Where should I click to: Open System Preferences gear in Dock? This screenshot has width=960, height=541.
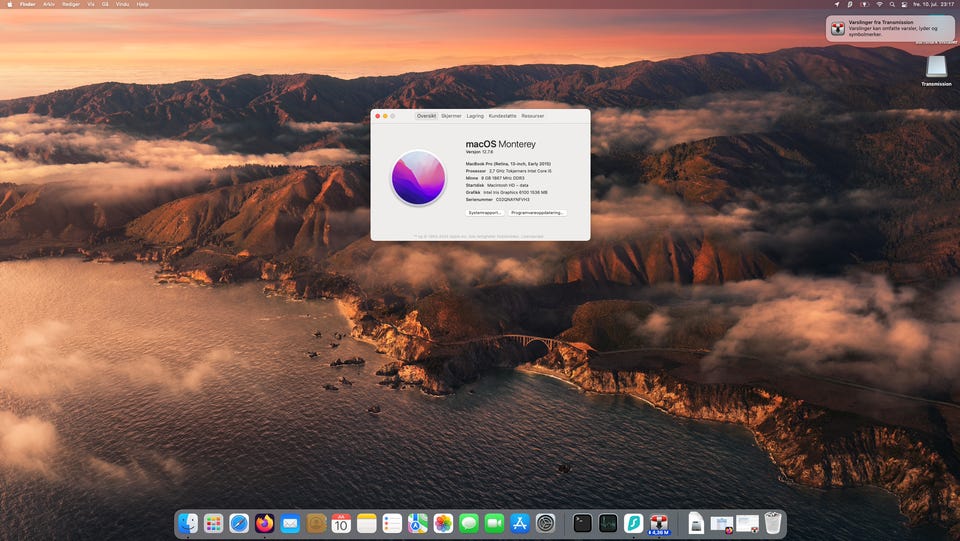[546, 523]
